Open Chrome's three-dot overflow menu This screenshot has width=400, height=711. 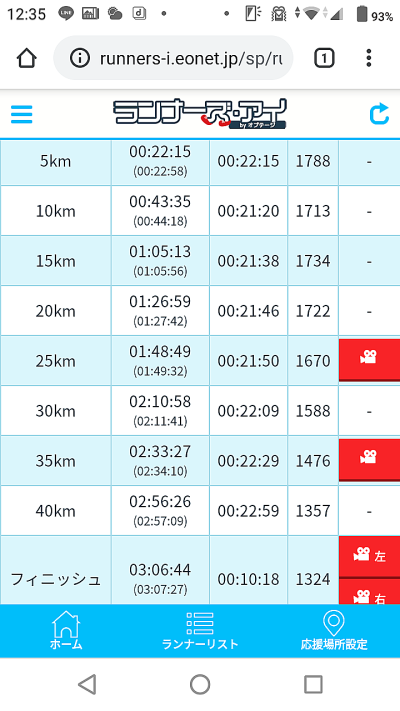369,58
